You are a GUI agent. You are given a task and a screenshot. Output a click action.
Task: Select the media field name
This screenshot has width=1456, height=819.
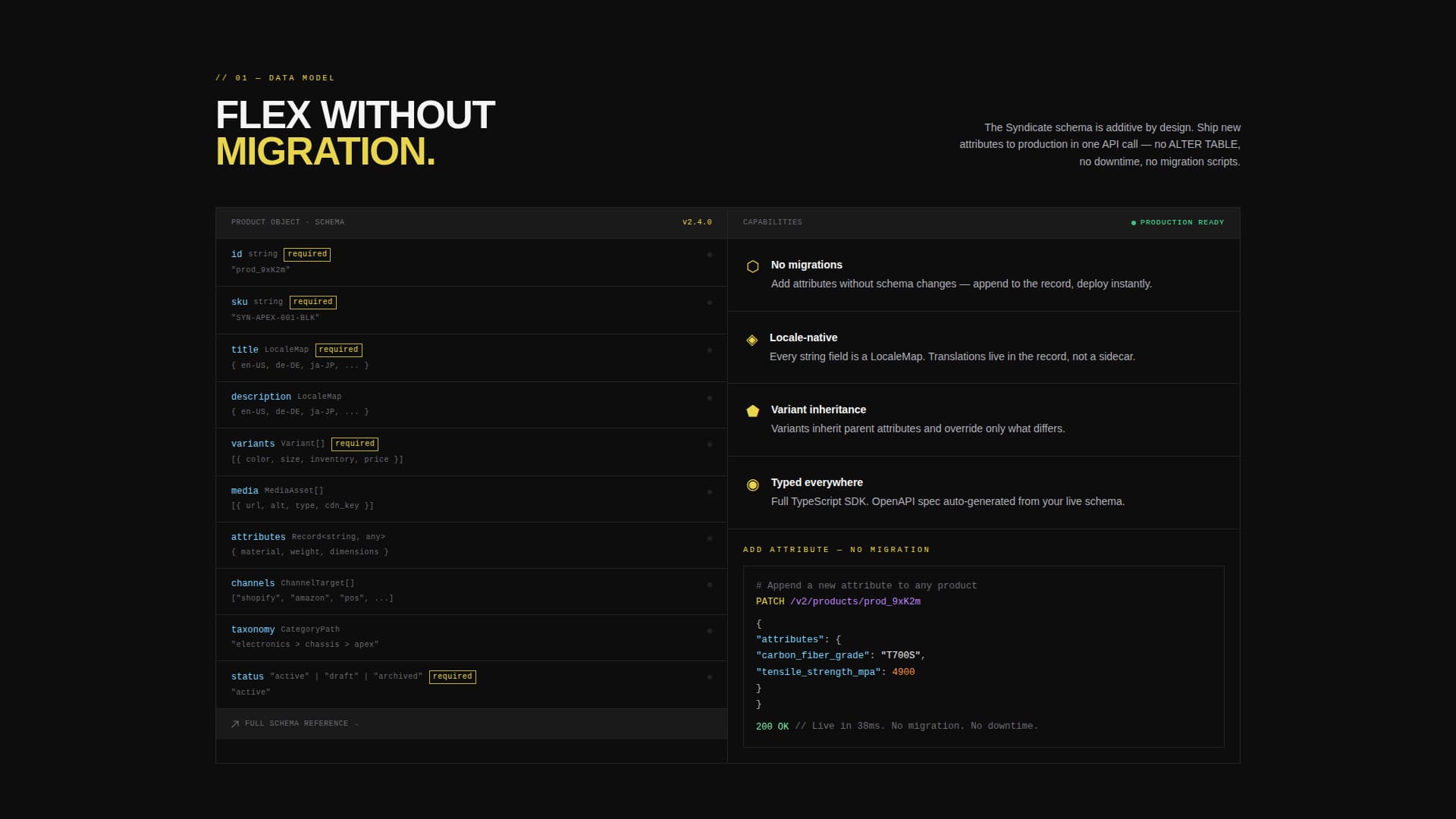pyautogui.click(x=245, y=491)
